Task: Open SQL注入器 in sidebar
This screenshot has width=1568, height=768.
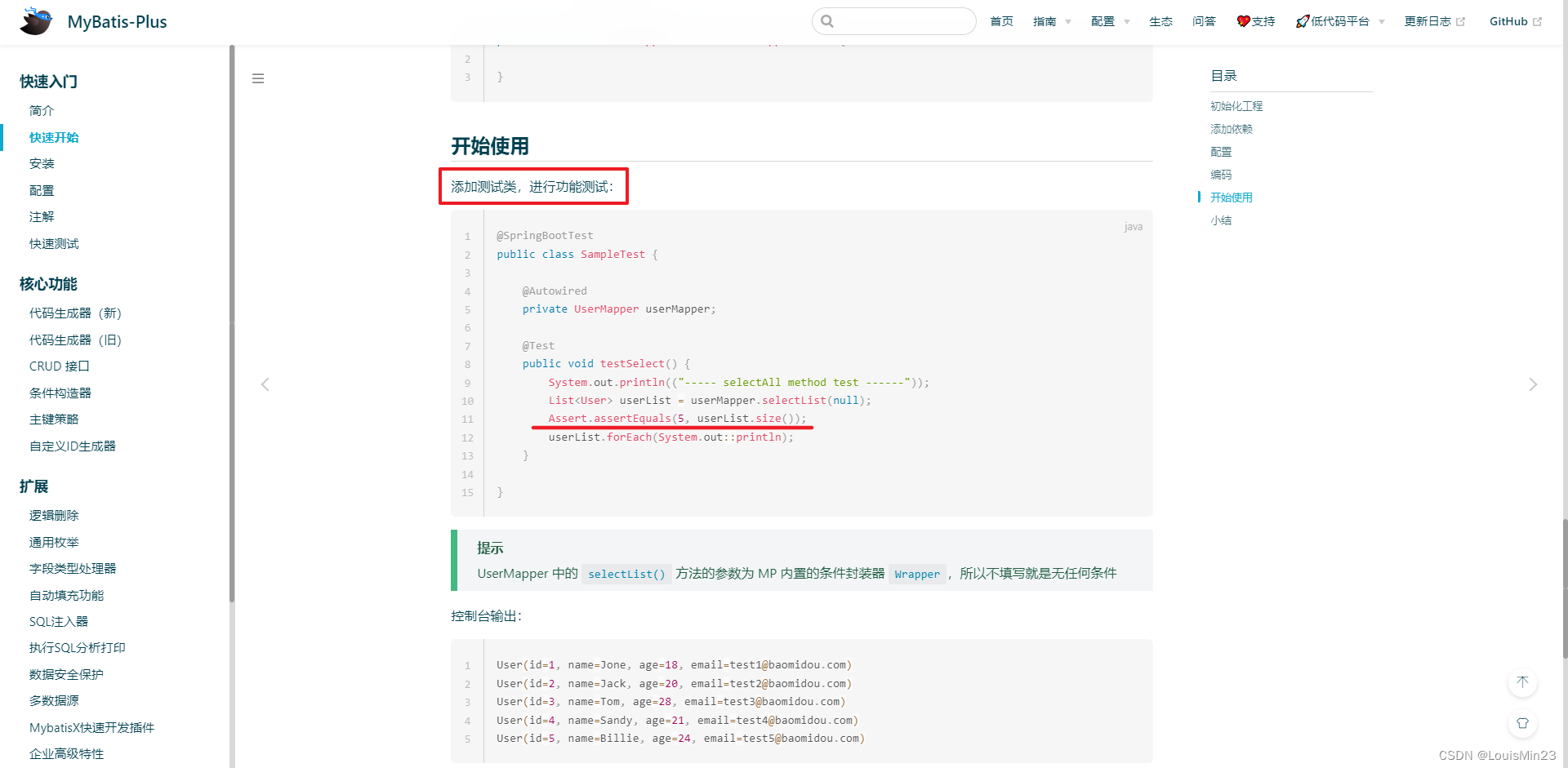Action: [x=59, y=621]
